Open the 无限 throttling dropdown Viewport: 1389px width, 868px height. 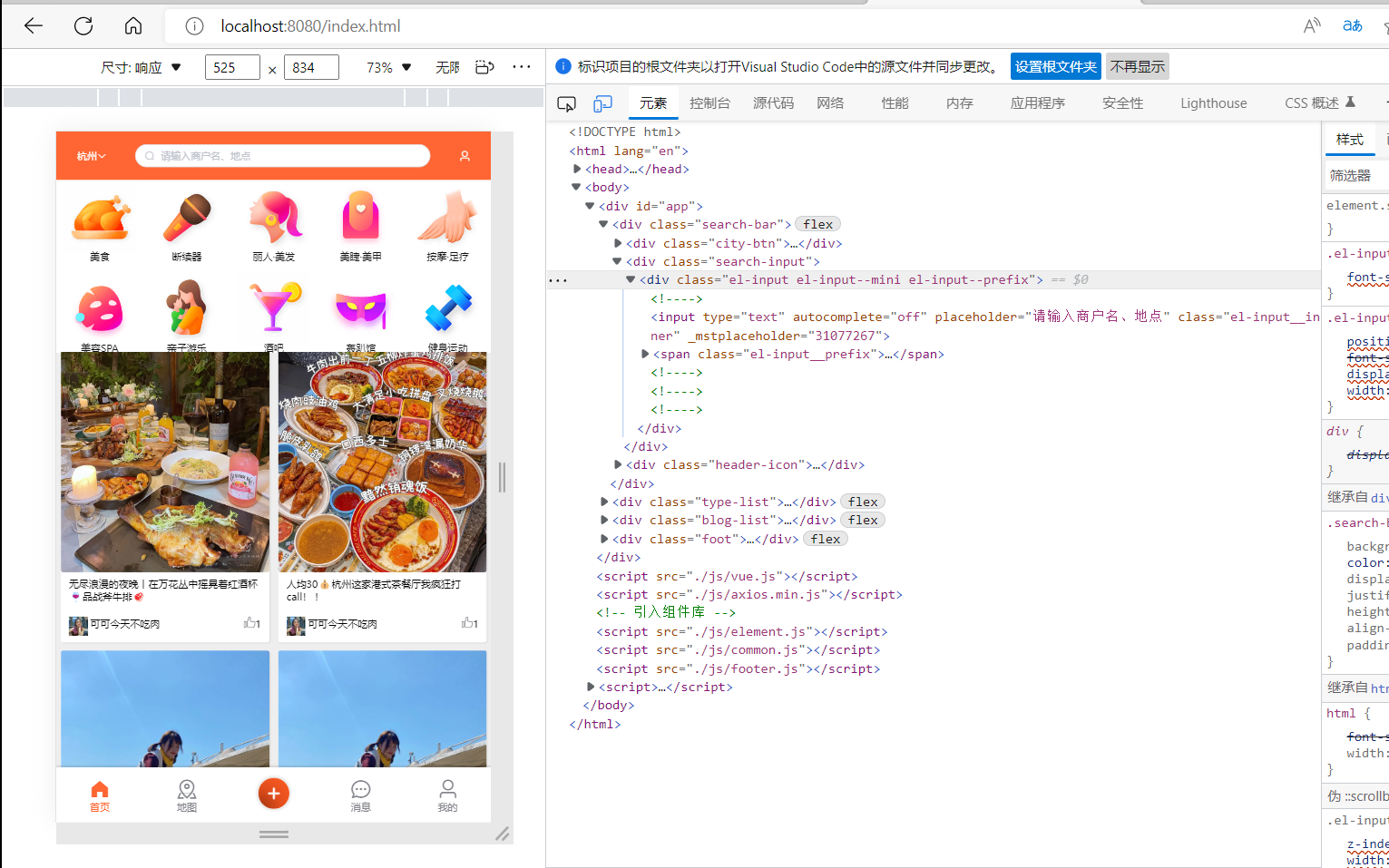coord(447,67)
